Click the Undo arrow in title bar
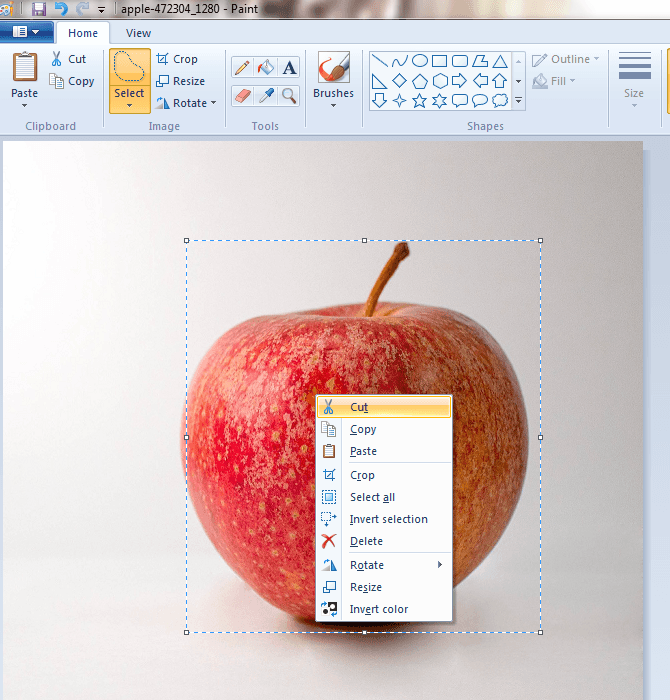 [61, 9]
